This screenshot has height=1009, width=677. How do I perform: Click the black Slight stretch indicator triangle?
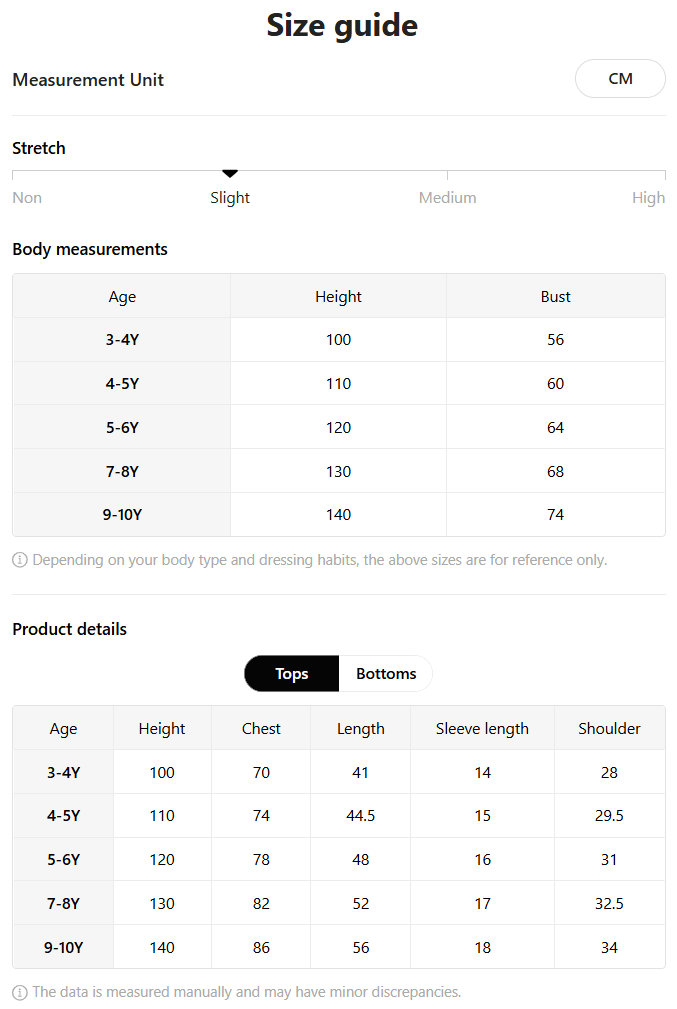(x=230, y=173)
